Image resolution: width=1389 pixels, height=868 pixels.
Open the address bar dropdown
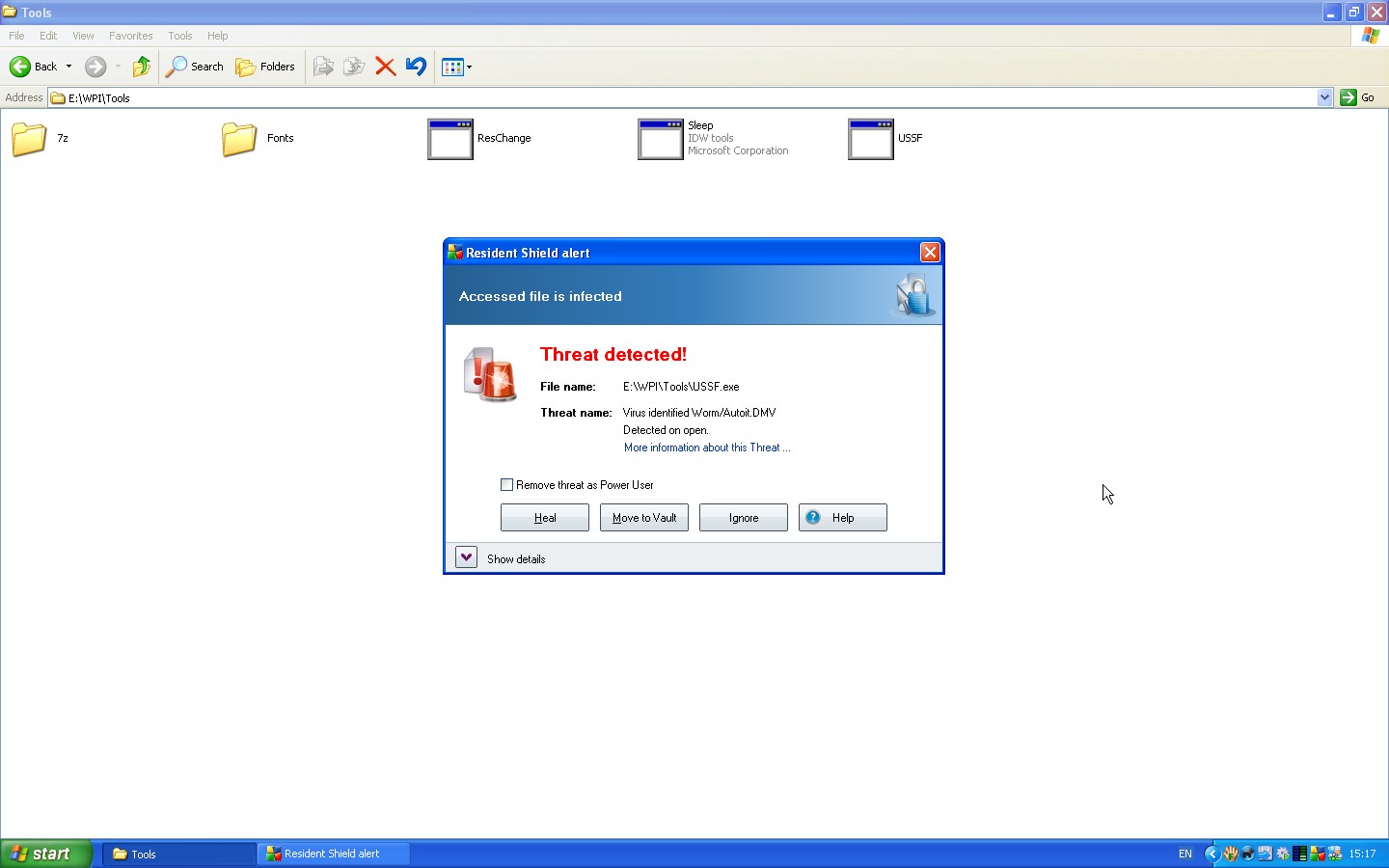(x=1324, y=97)
